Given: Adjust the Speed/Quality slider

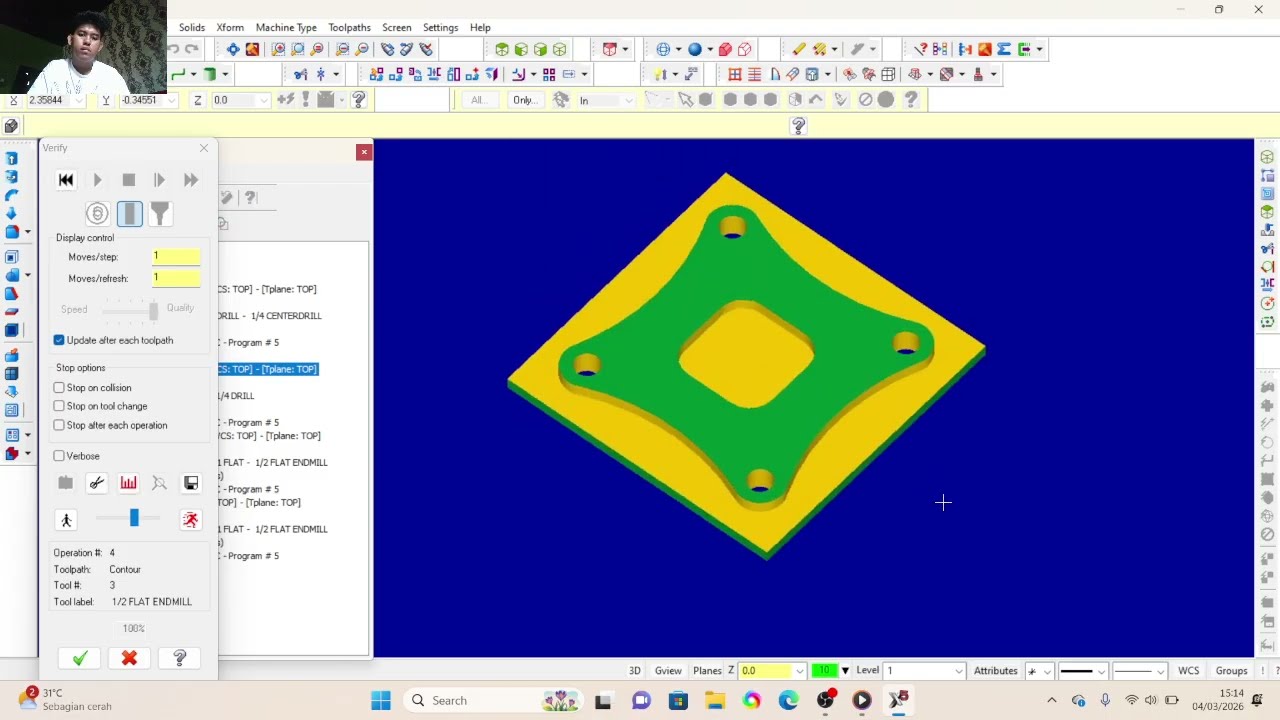Looking at the screenshot, I should point(153,310).
